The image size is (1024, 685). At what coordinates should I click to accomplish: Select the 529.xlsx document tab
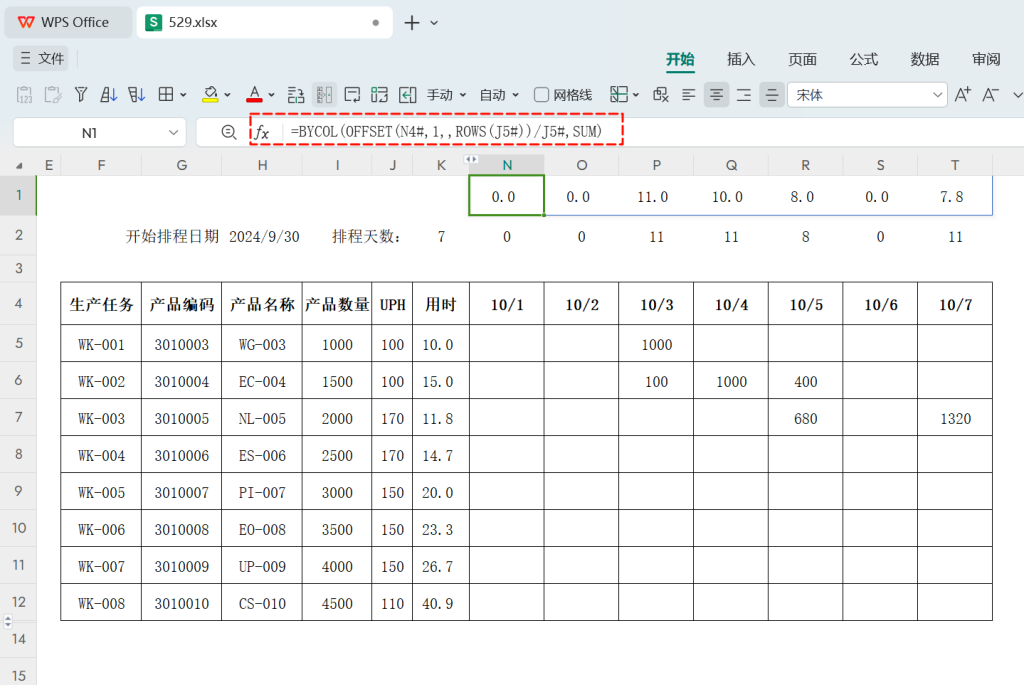(x=264, y=22)
